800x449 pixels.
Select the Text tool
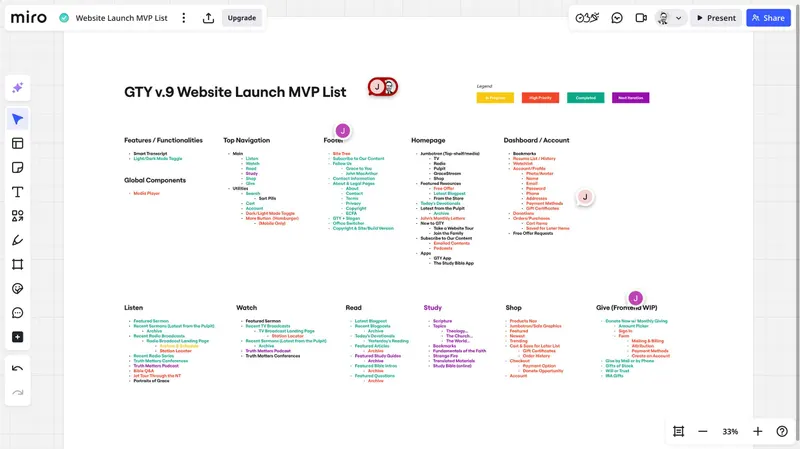tap(17, 192)
